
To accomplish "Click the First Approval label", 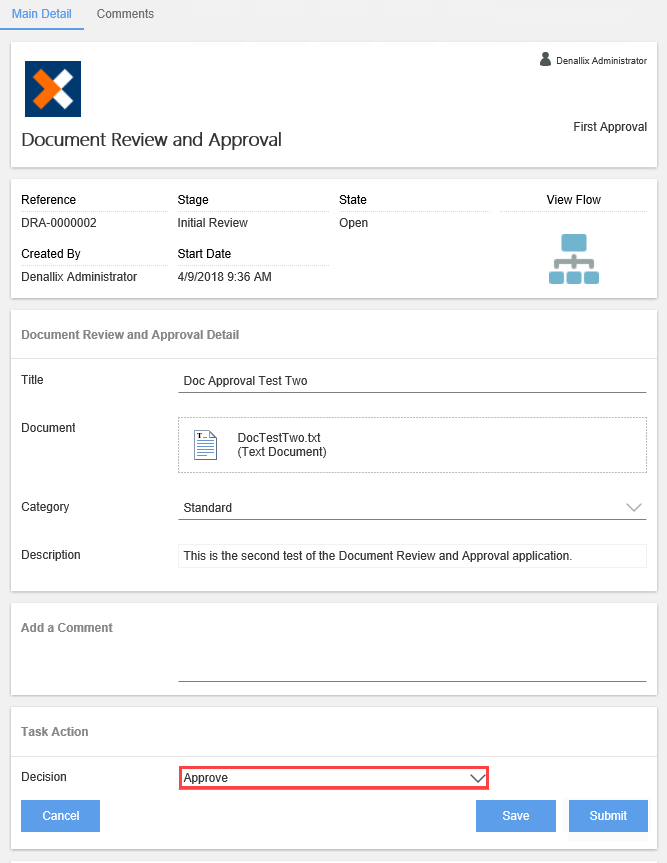I will pyautogui.click(x=609, y=127).
